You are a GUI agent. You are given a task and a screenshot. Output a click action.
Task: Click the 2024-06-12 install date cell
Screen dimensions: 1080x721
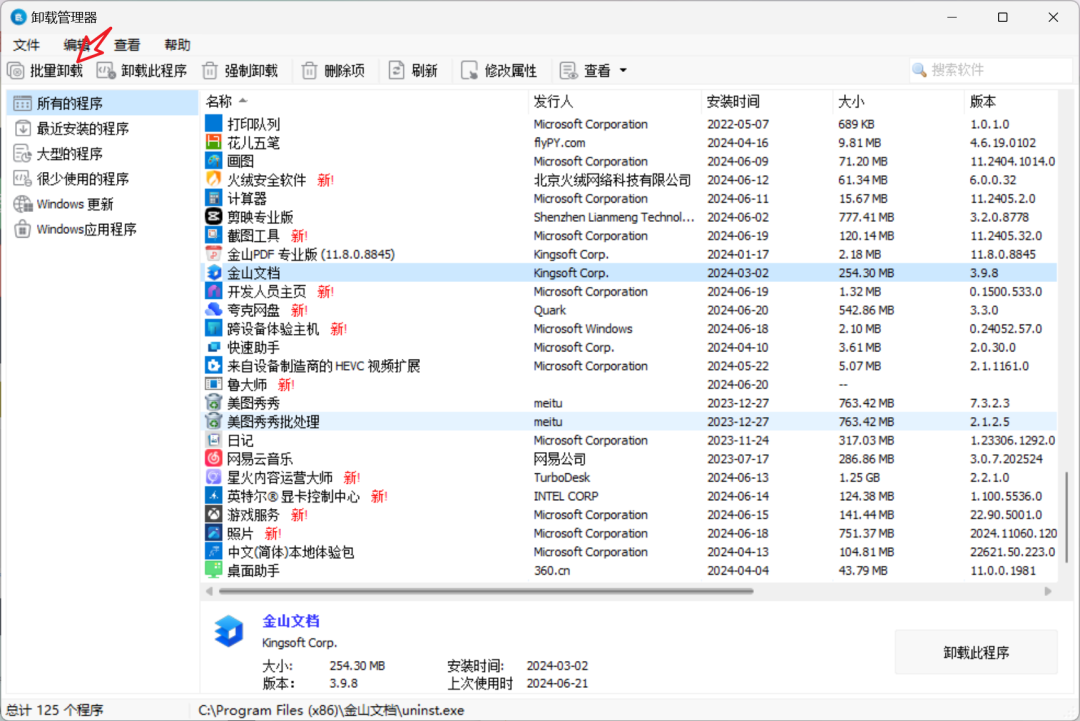pos(738,180)
